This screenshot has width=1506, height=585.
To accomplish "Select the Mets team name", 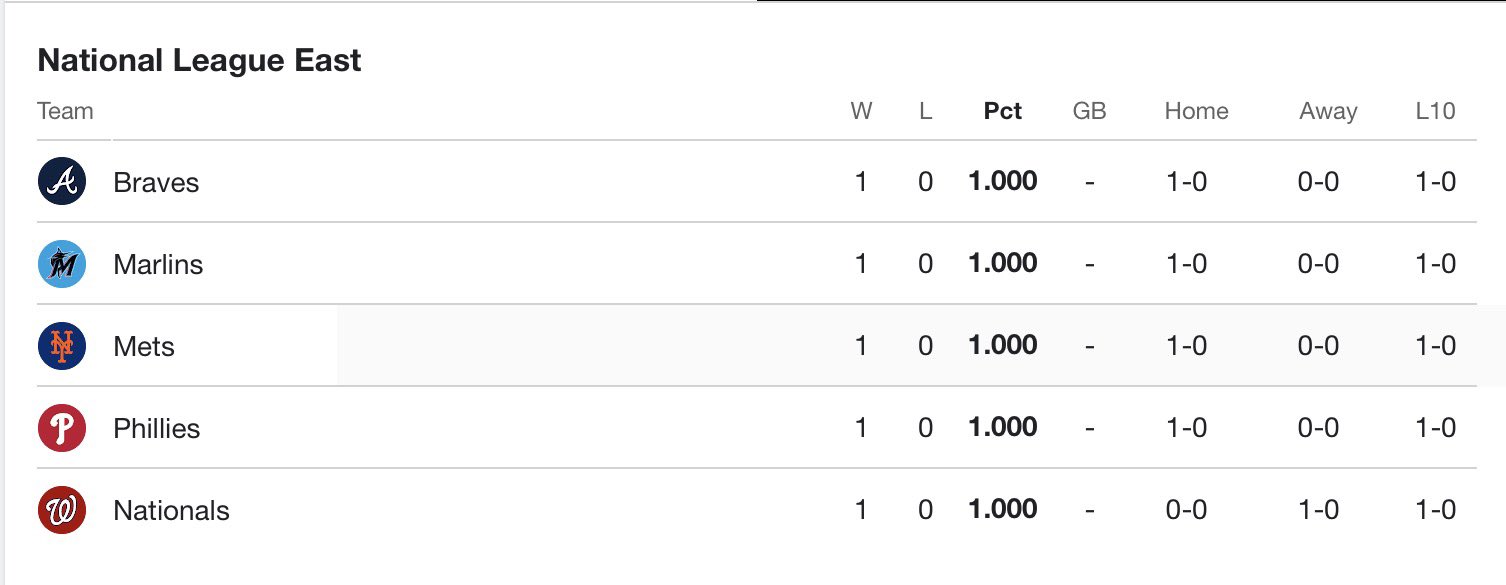I will tap(144, 347).
